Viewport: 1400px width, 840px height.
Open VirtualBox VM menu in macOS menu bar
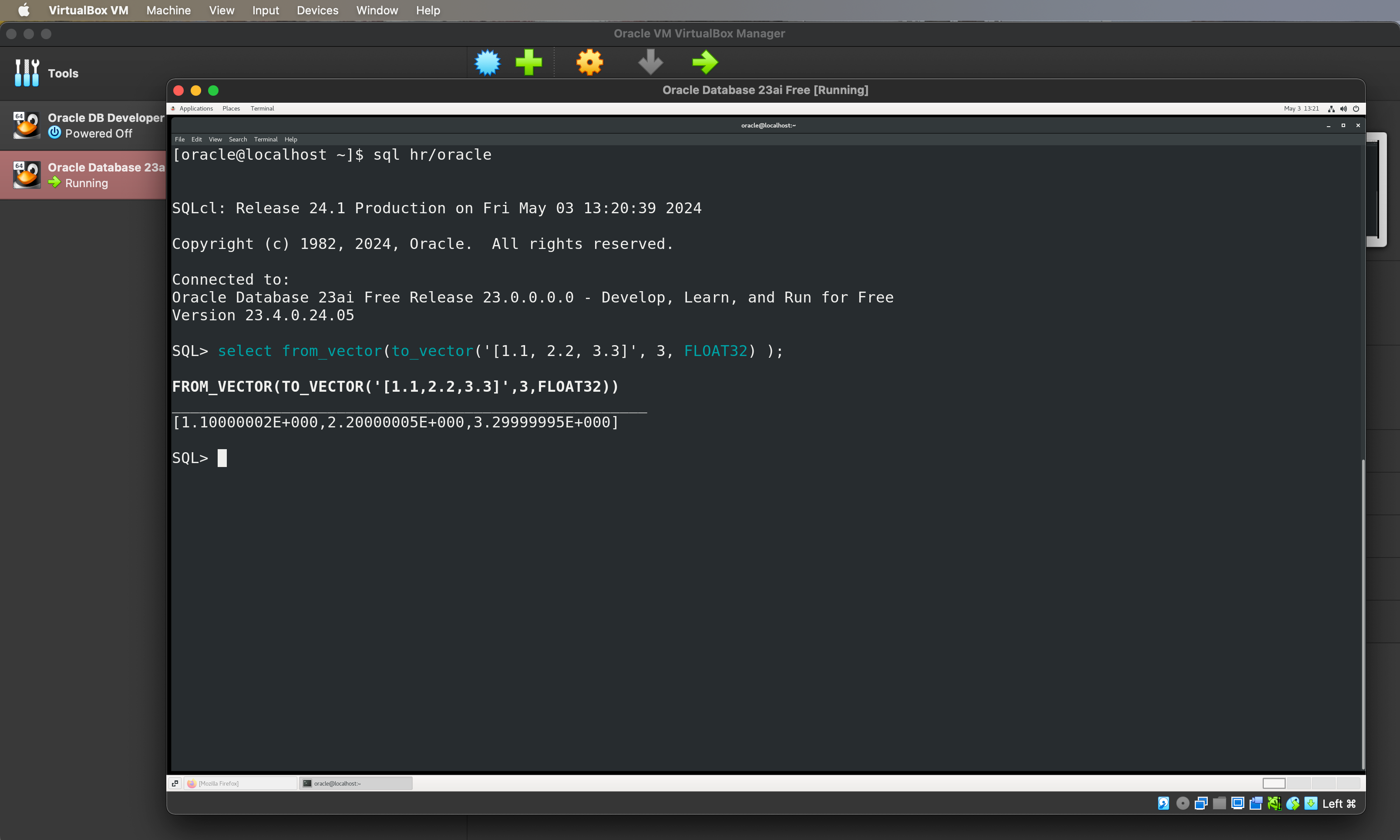point(88,10)
